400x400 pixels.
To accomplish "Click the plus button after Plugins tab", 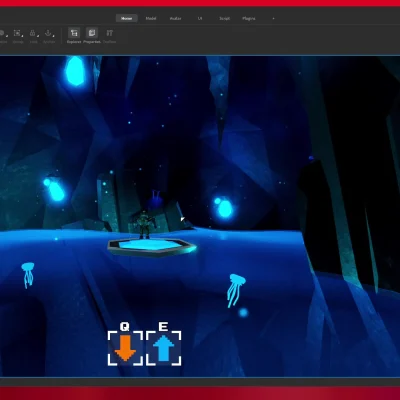I will [273, 18].
